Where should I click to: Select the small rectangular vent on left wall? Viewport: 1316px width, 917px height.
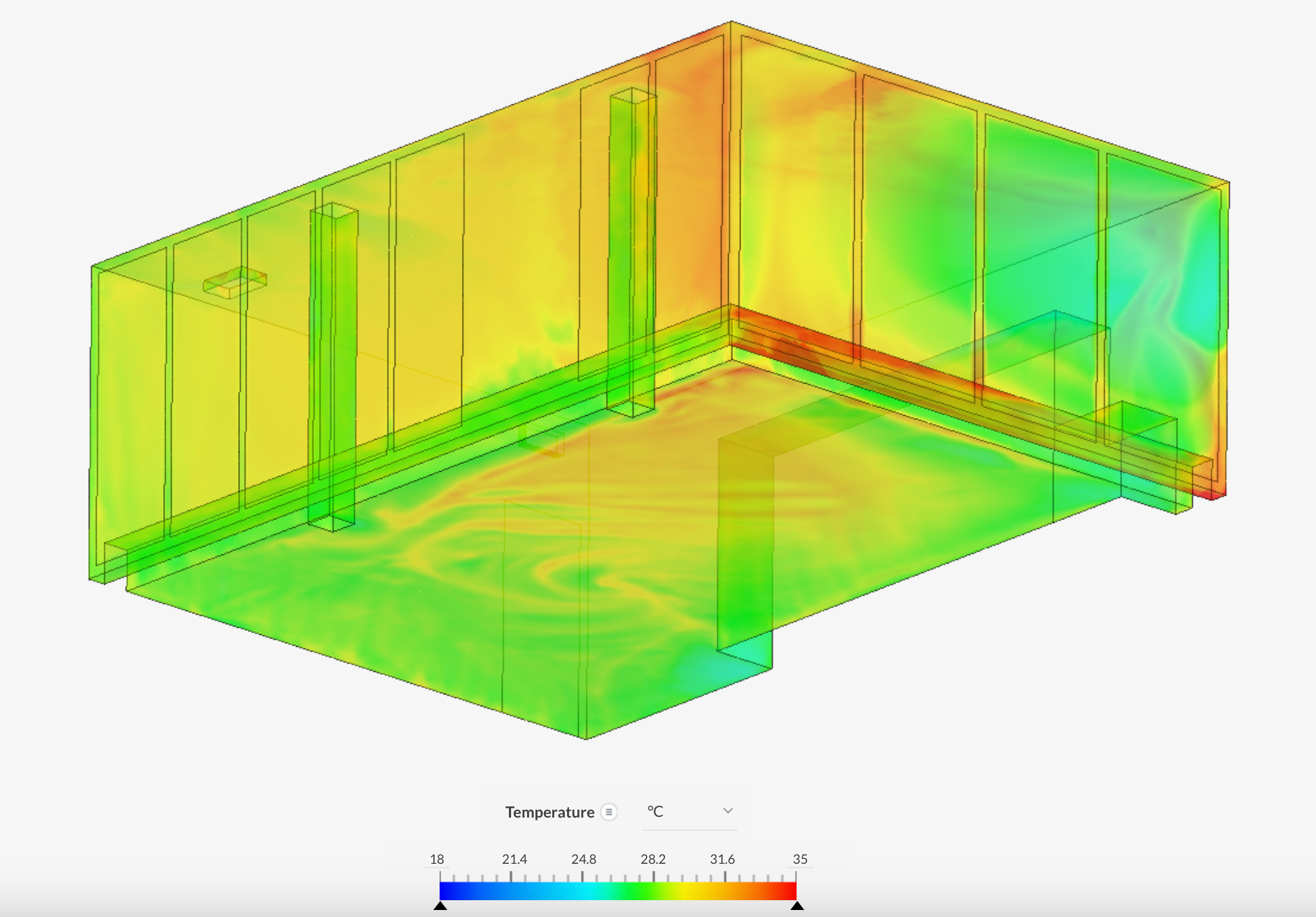pyautogui.click(x=234, y=282)
